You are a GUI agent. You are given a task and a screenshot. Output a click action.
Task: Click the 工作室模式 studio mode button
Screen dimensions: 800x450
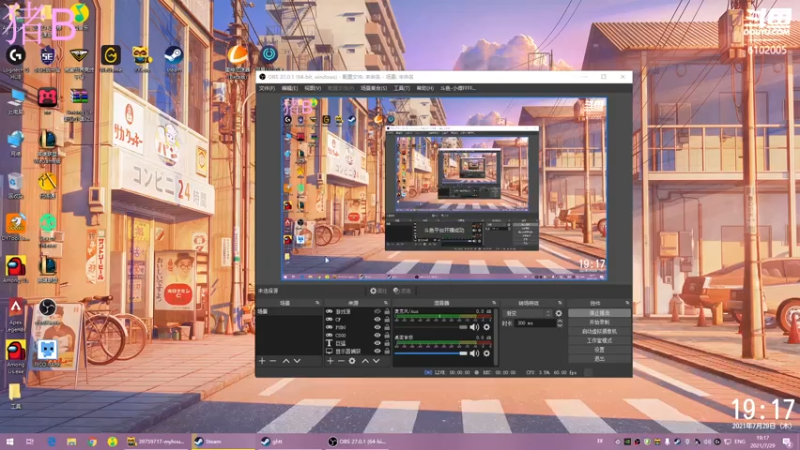[x=599, y=340]
